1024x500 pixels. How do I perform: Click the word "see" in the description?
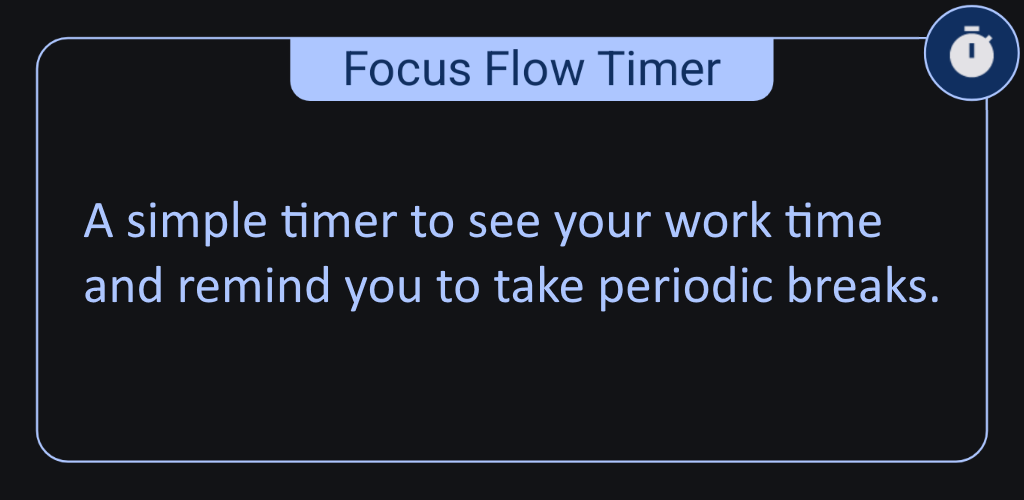pyautogui.click(x=504, y=223)
